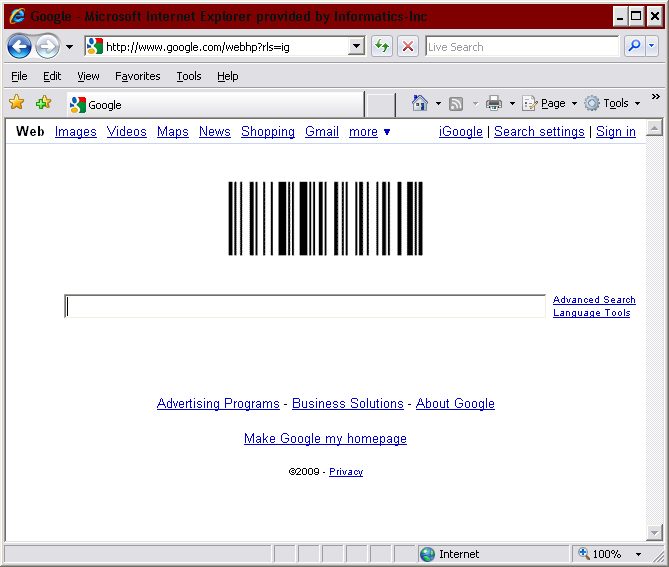Expand the Print options dropdown arrow
This screenshot has width=669, height=567.
(x=512, y=103)
